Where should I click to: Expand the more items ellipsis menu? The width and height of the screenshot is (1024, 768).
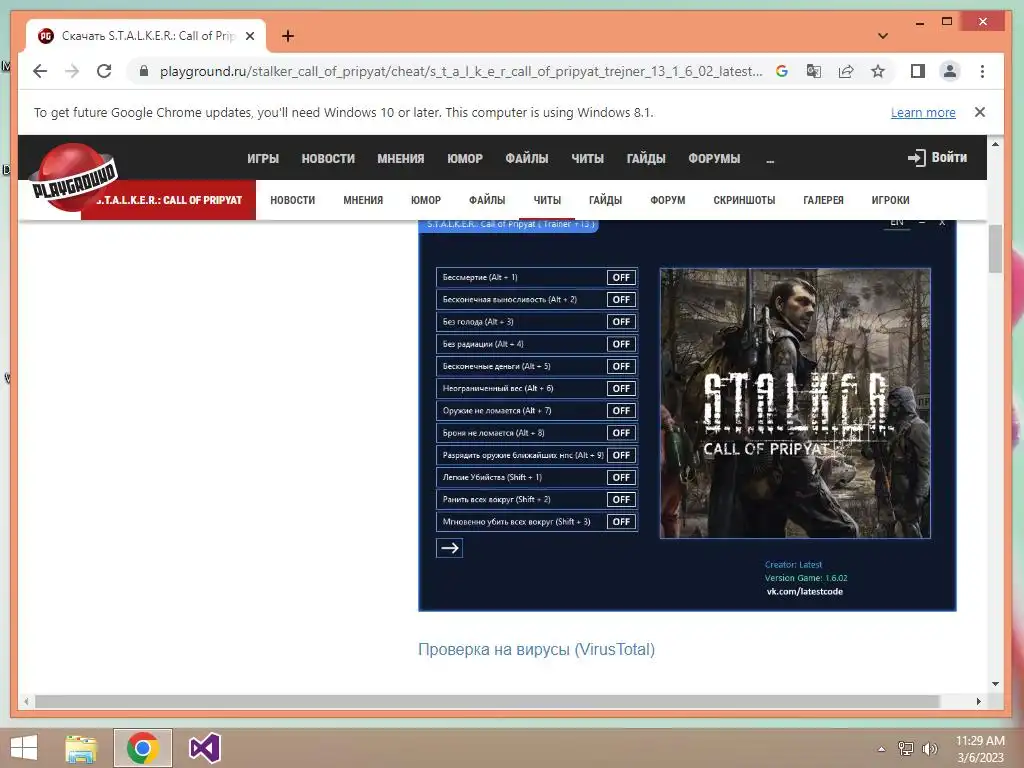pos(770,159)
